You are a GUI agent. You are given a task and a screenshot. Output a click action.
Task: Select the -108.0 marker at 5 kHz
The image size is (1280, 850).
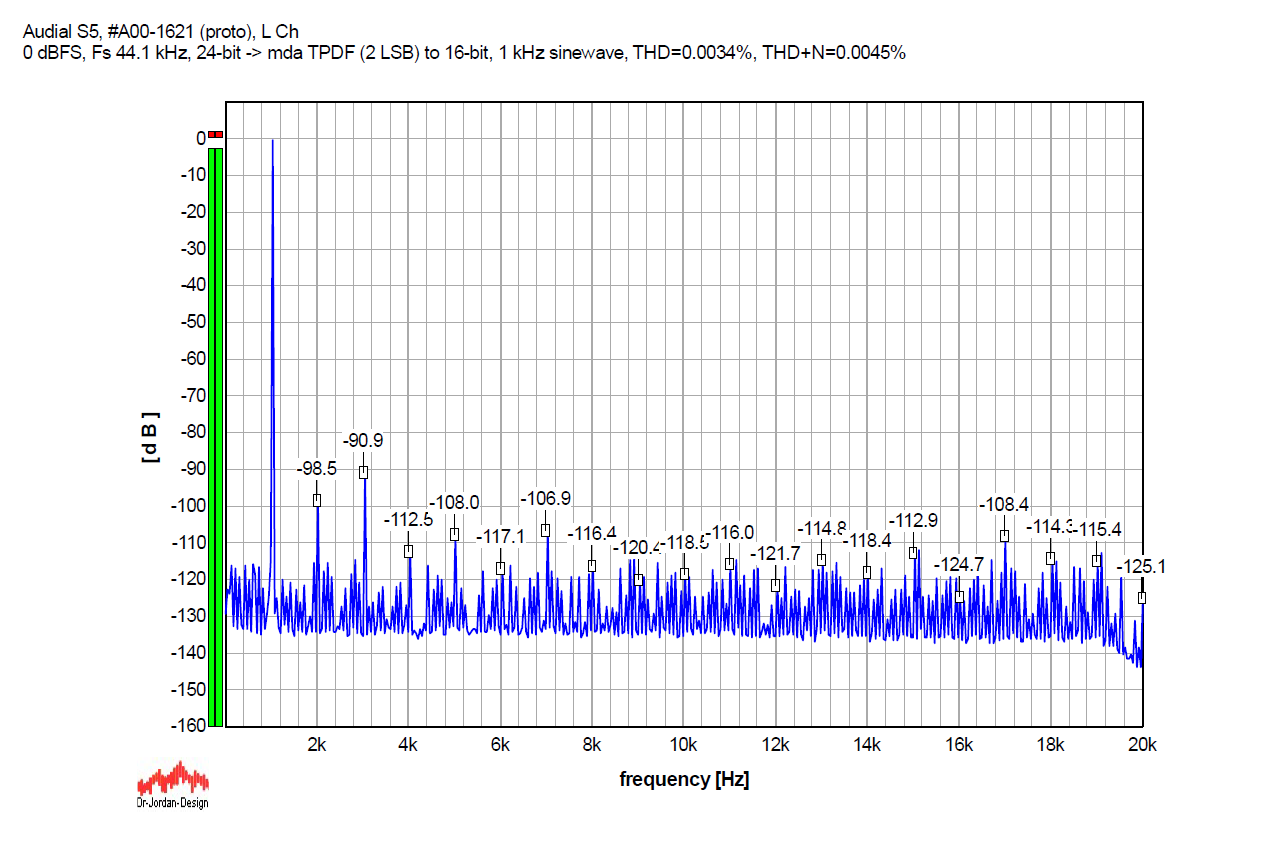click(454, 534)
